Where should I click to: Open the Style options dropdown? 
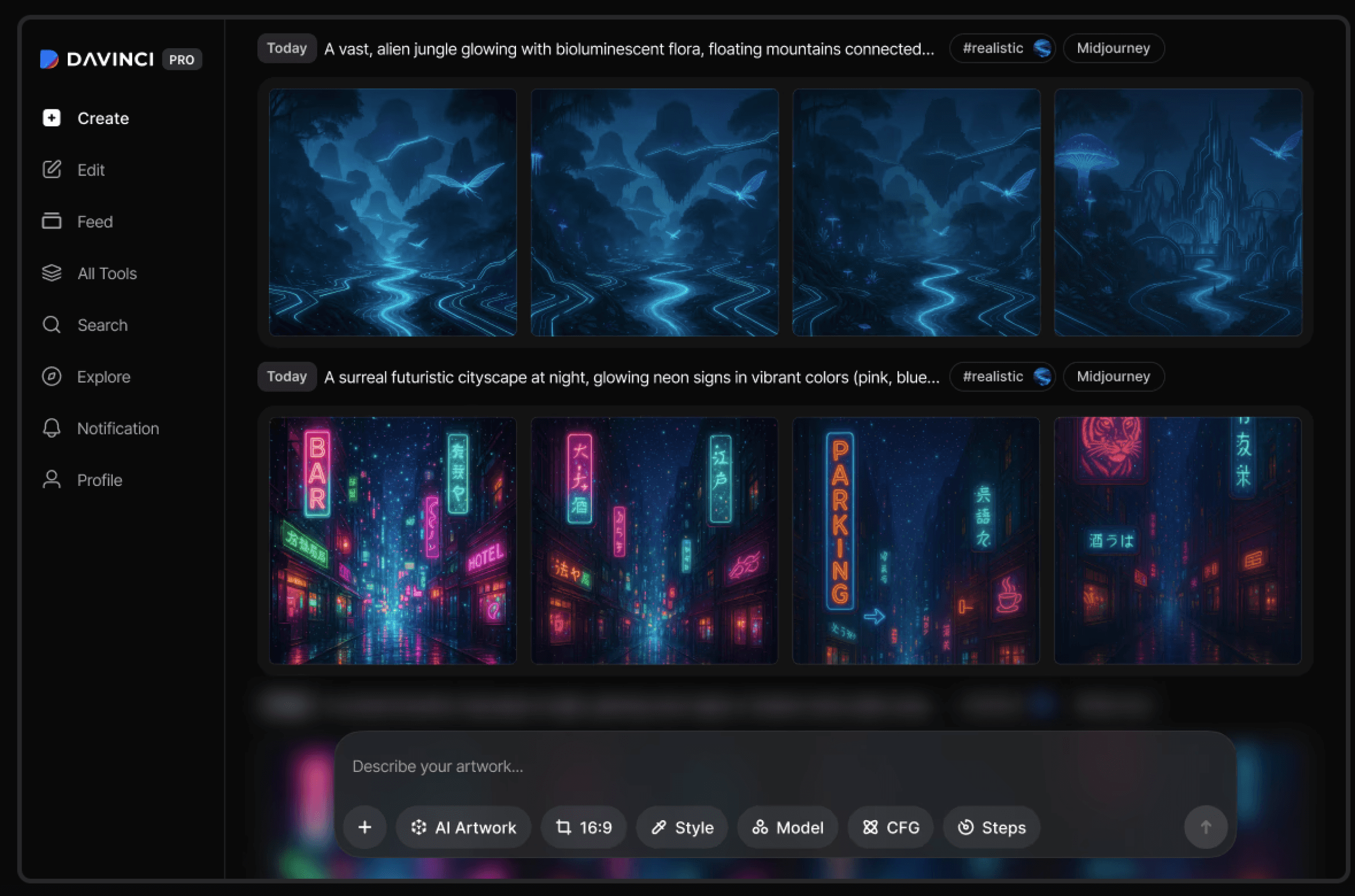tap(682, 827)
